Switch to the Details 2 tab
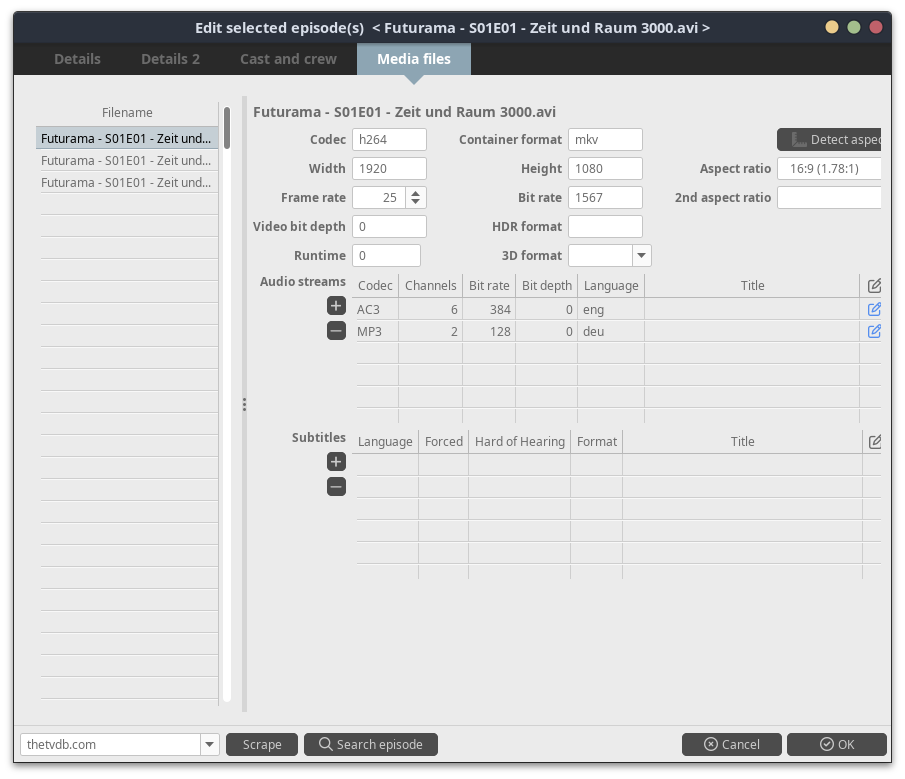The image size is (905, 779). (x=170, y=59)
